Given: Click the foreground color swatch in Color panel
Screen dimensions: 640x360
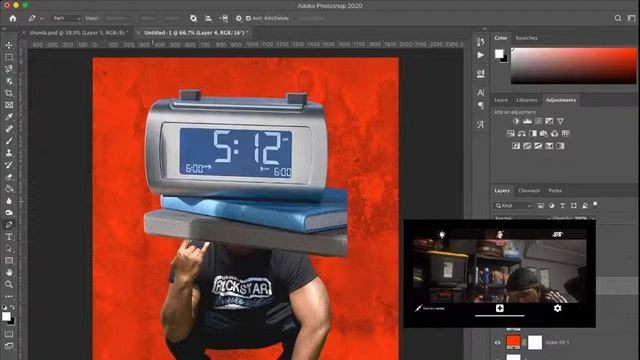Looking at the screenshot, I should (499, 54).
